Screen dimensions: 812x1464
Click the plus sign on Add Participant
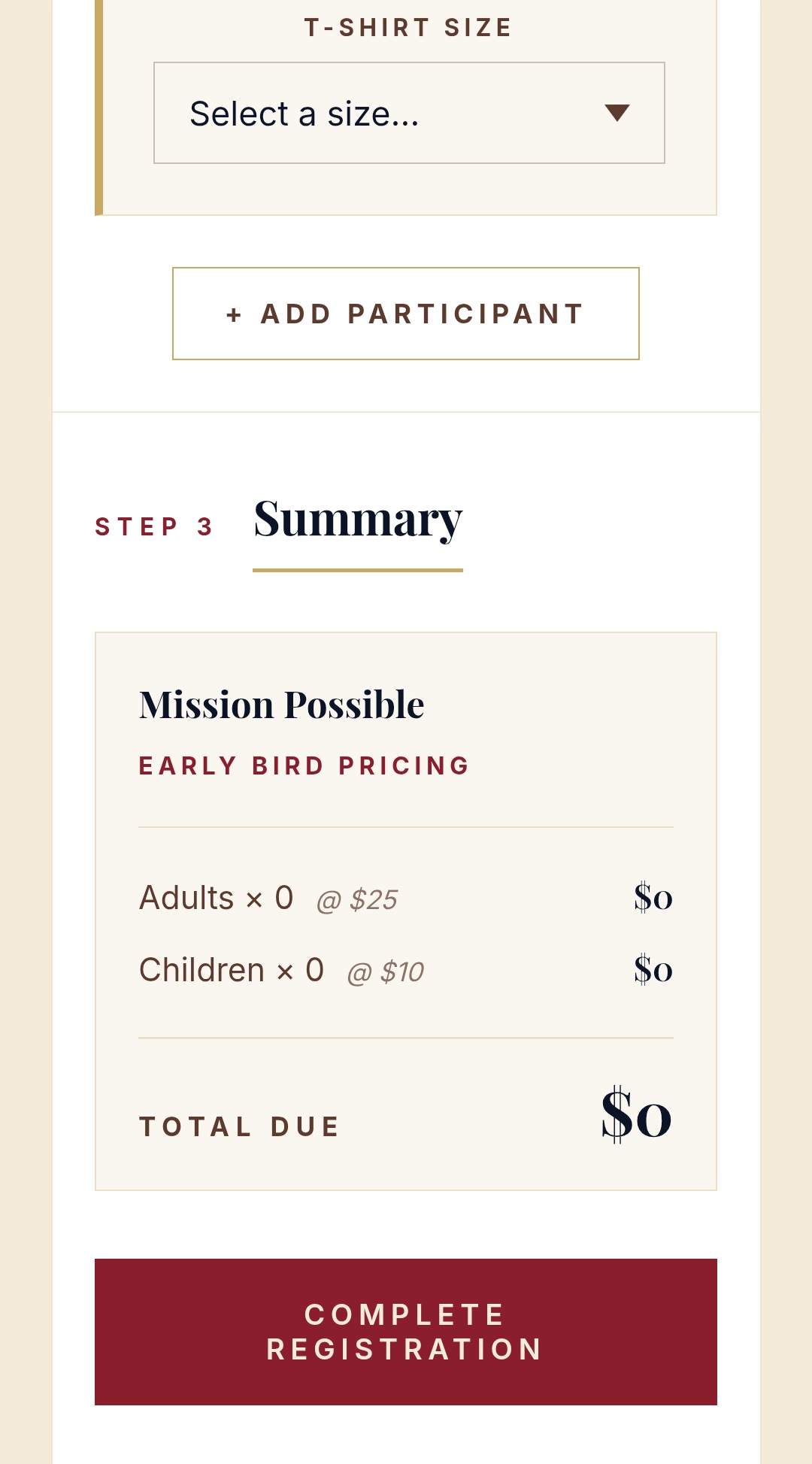(234, 314)
